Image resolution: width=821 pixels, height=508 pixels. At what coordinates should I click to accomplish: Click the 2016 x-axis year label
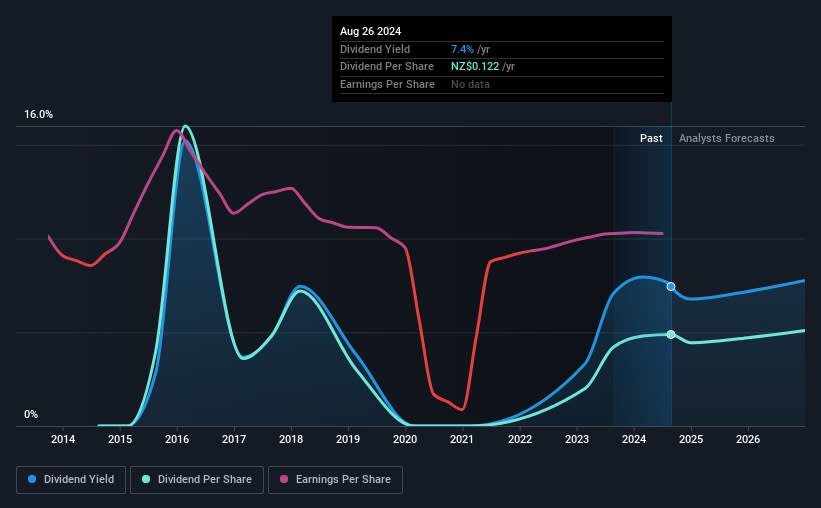pyautogui.click(x=177, y=439)
